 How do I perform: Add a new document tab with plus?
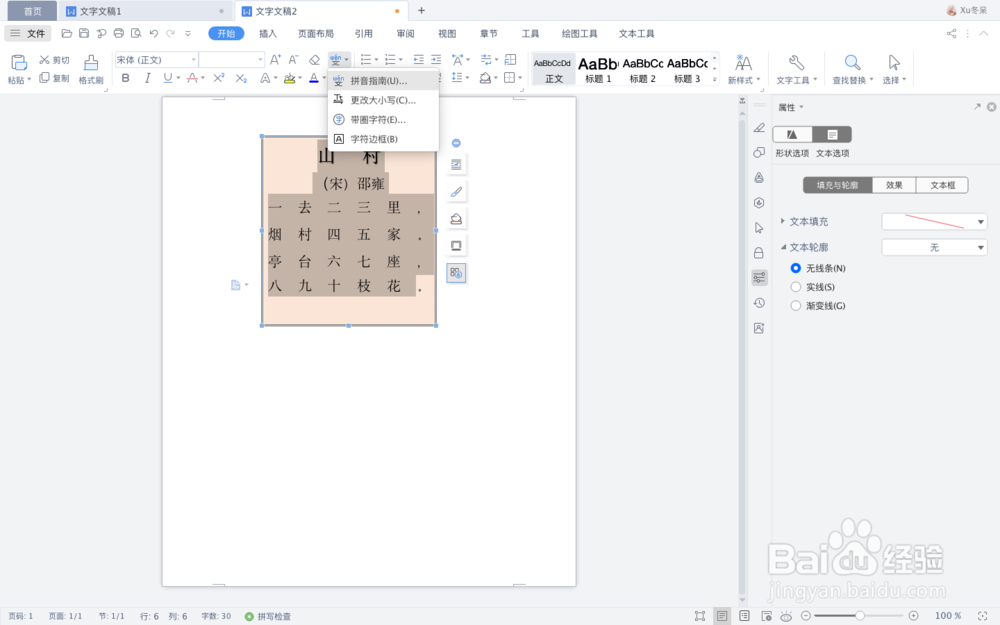(x=421, y=10)
